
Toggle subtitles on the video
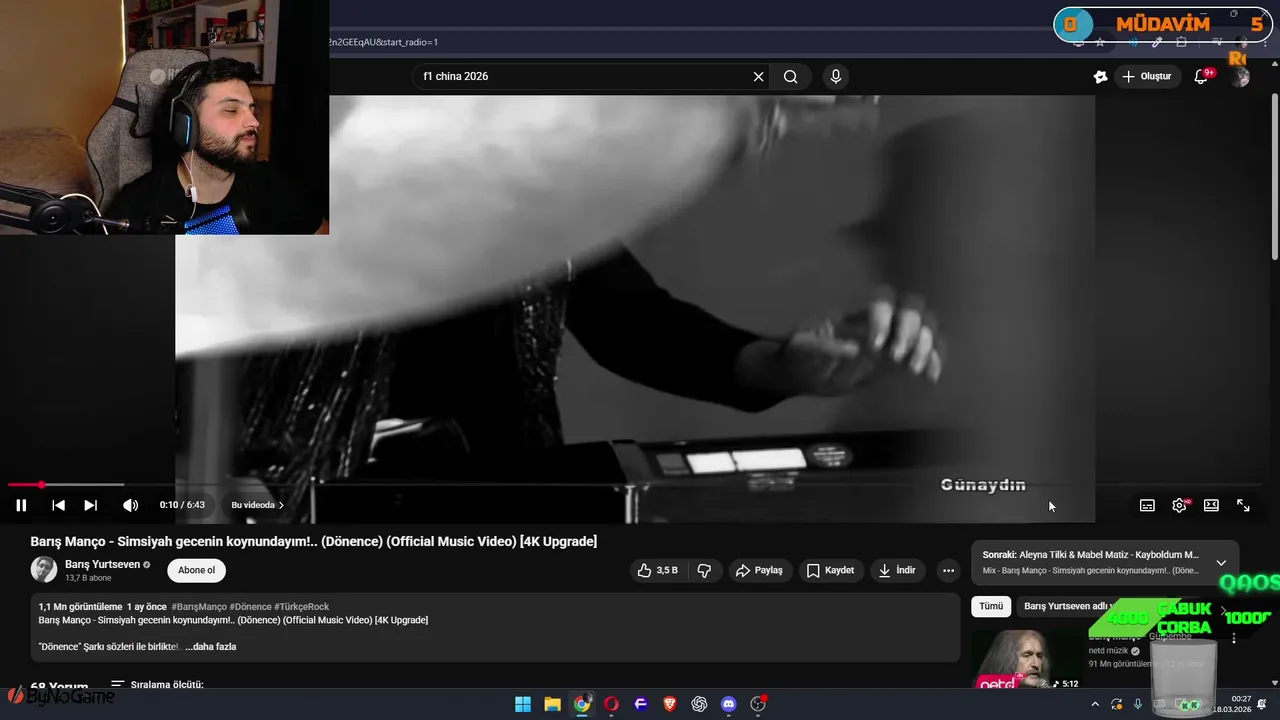point(1147,505)
